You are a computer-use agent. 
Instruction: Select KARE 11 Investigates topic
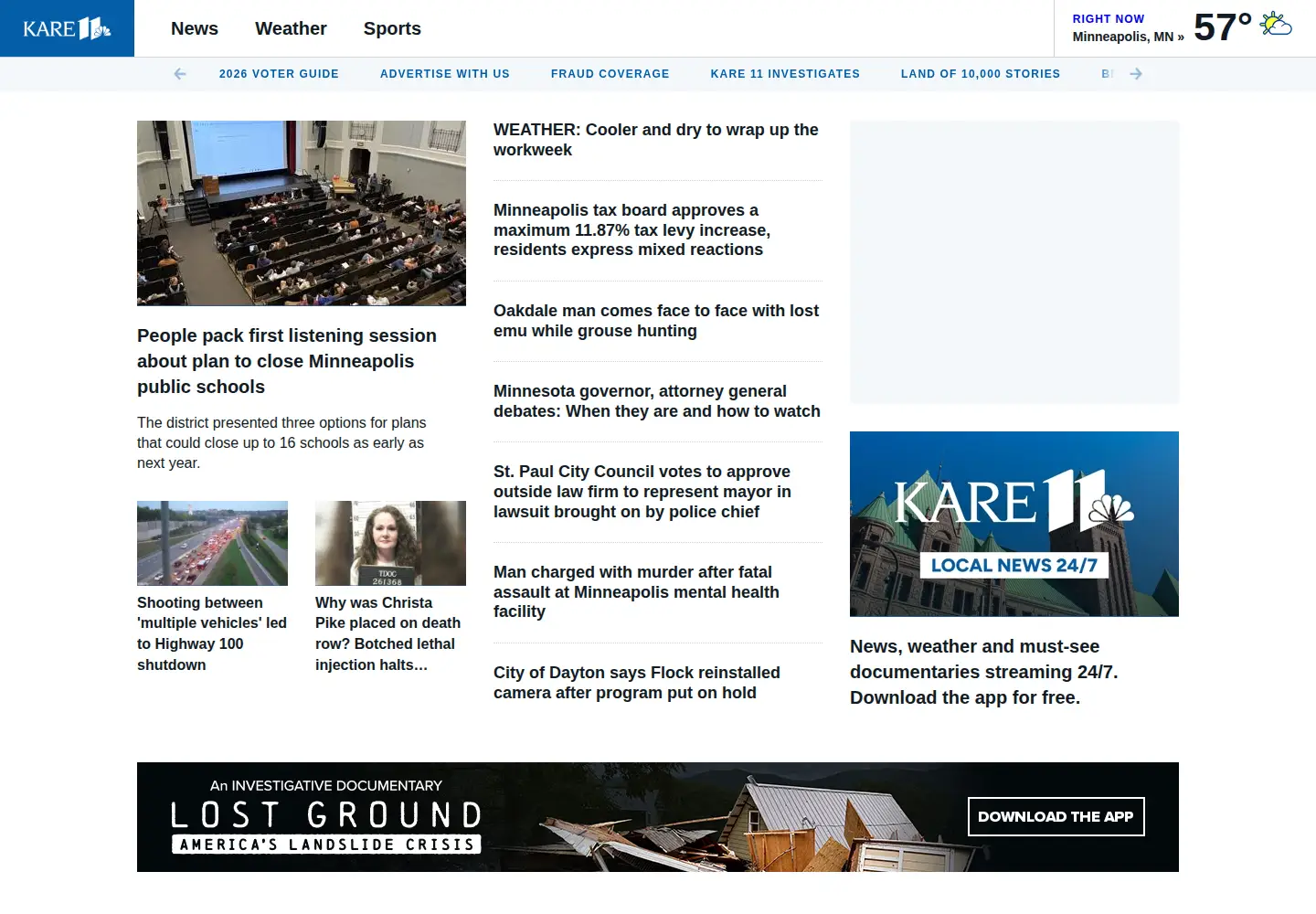point(785,74)
